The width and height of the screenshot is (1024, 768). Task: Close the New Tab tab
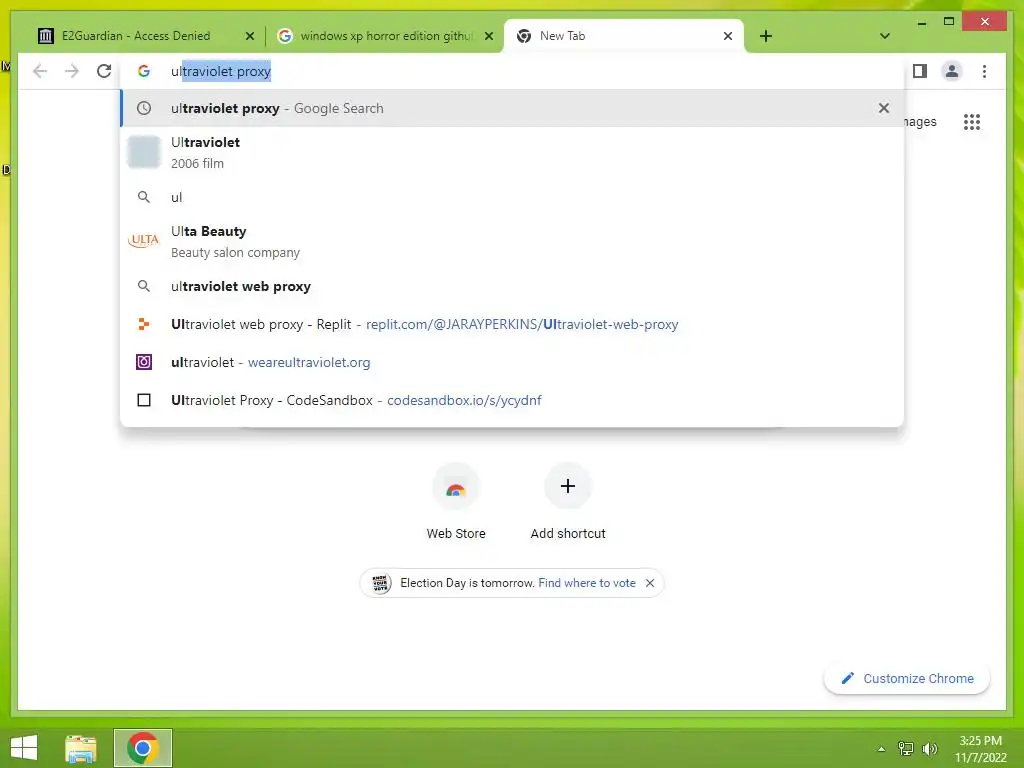point(728,37)
